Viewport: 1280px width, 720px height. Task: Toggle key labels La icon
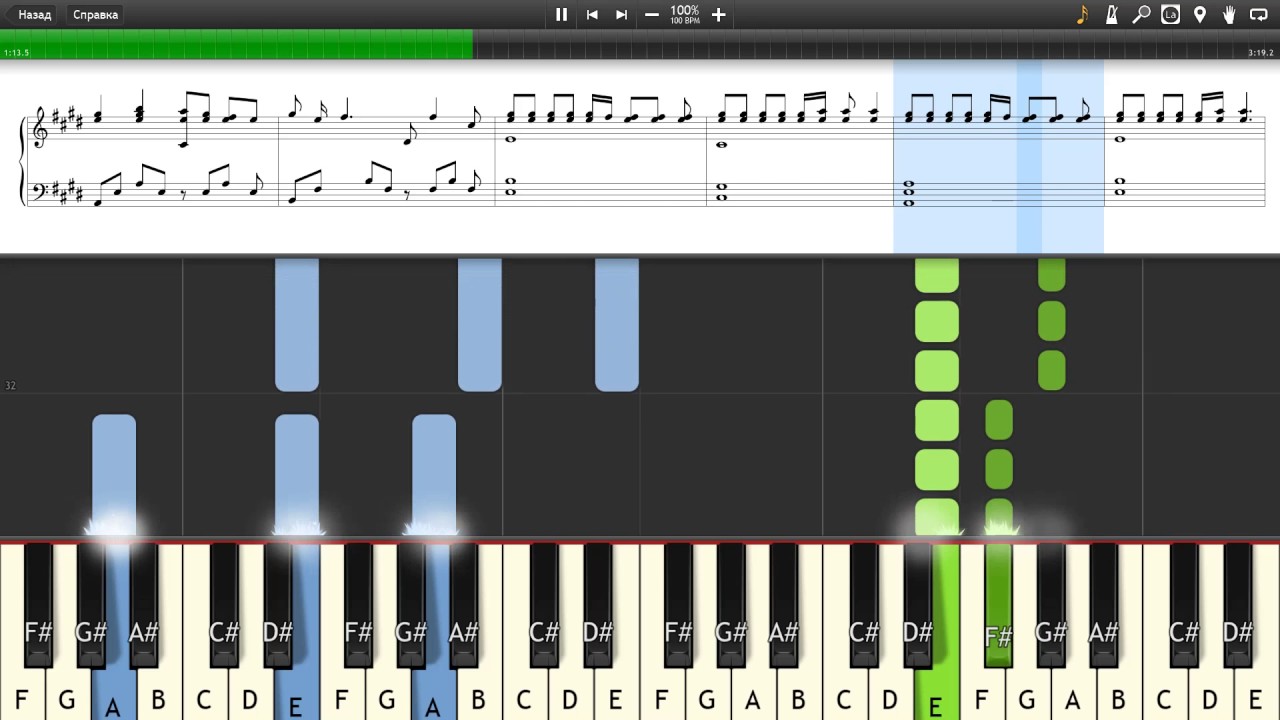(1170, 15)
